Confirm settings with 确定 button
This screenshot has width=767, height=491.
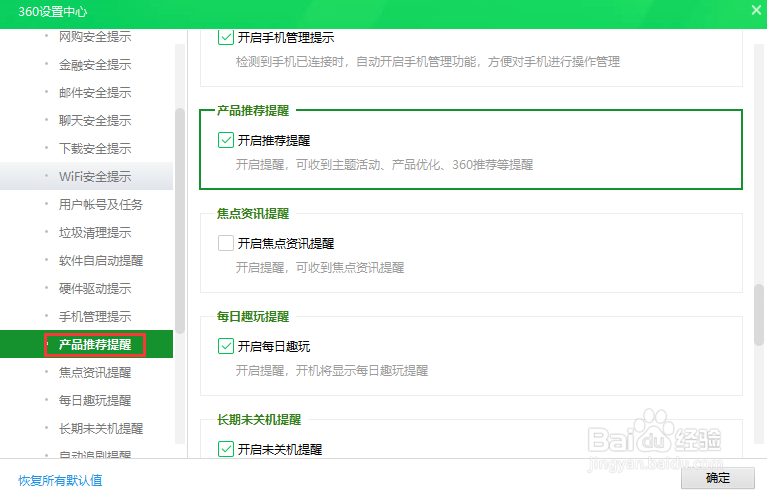[718, 478]
